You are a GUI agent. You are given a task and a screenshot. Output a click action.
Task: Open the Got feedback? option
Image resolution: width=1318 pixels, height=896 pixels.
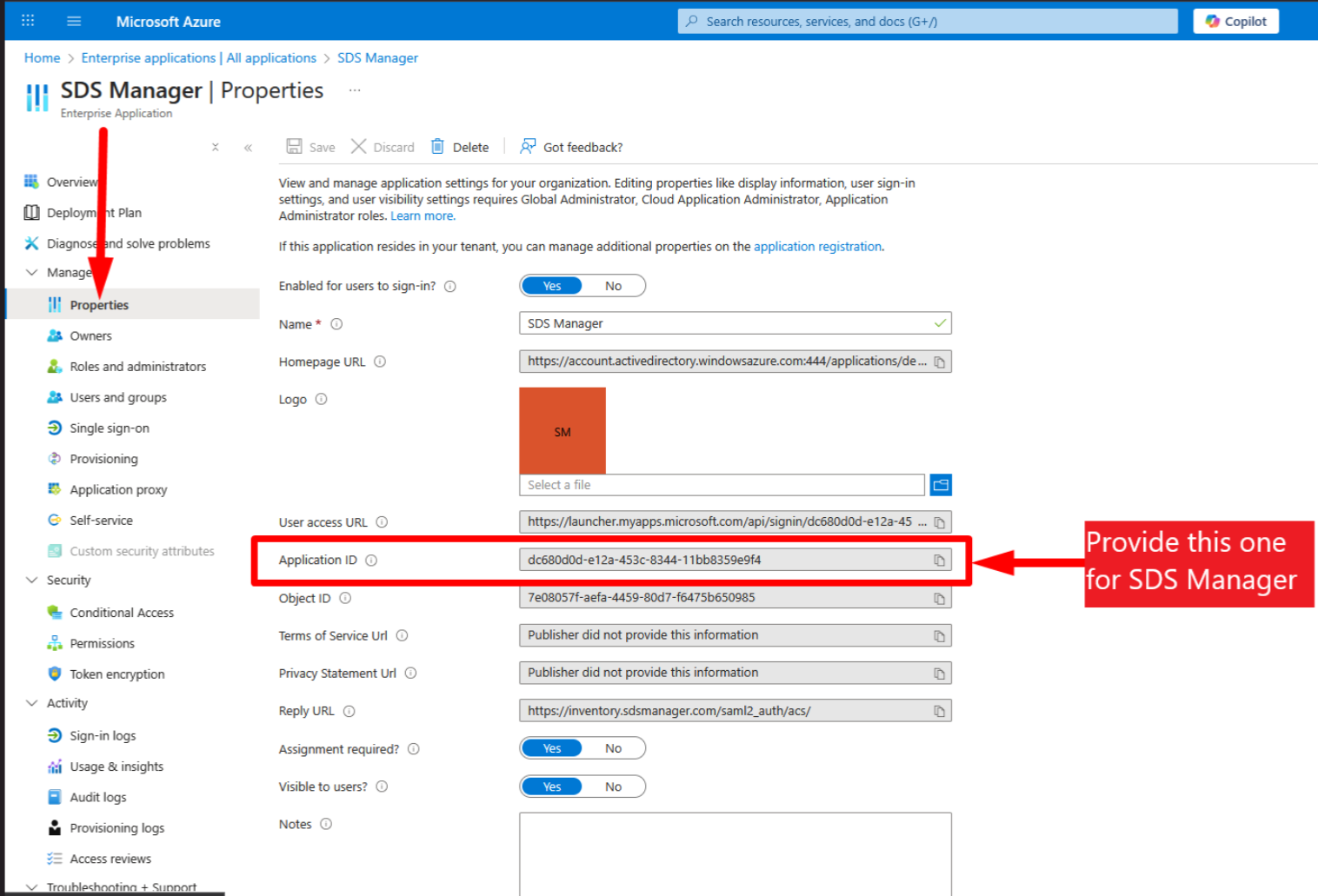pos(571,147)
